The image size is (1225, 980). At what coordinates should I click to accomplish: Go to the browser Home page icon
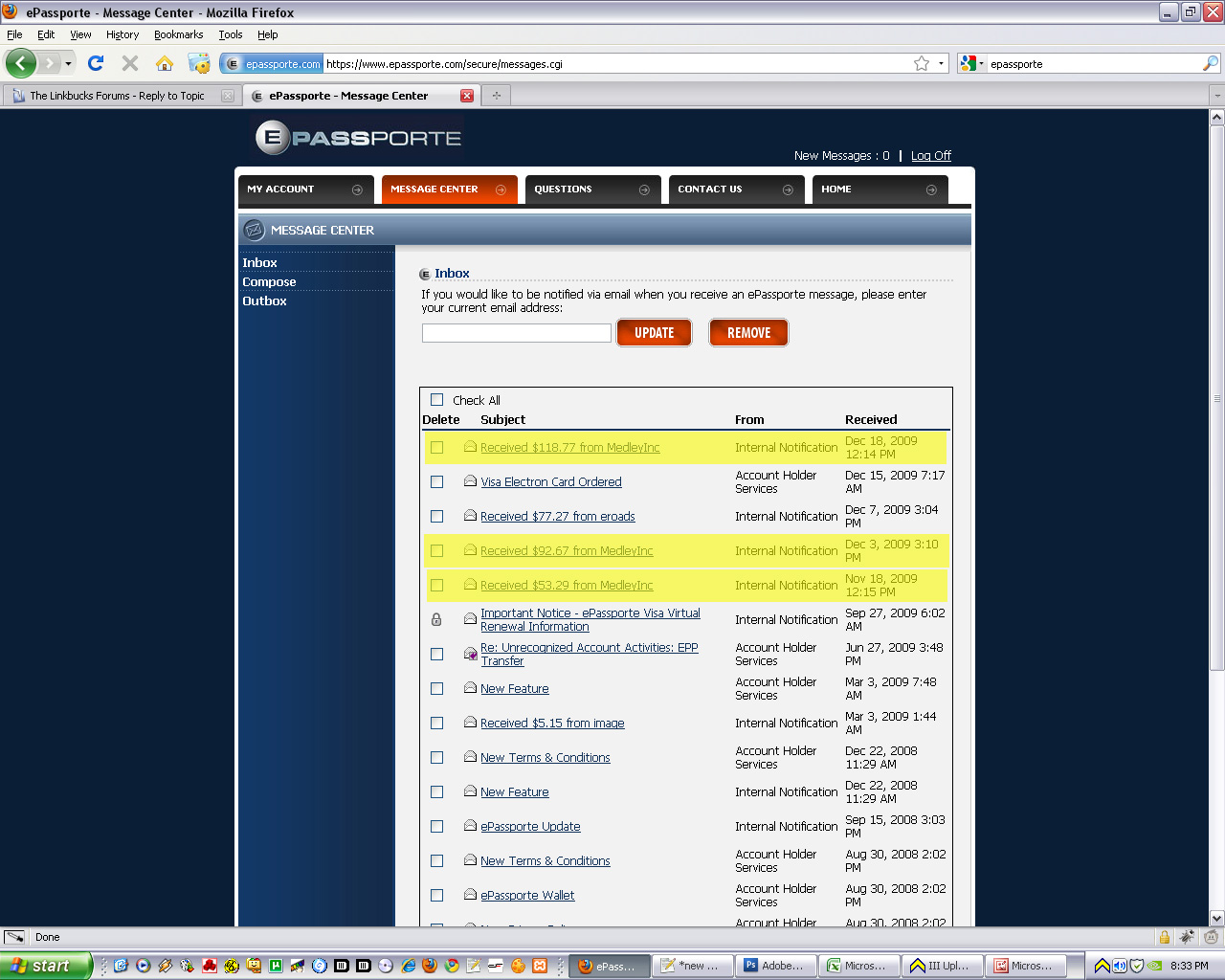pyautogui.click(x=165, y=63)
